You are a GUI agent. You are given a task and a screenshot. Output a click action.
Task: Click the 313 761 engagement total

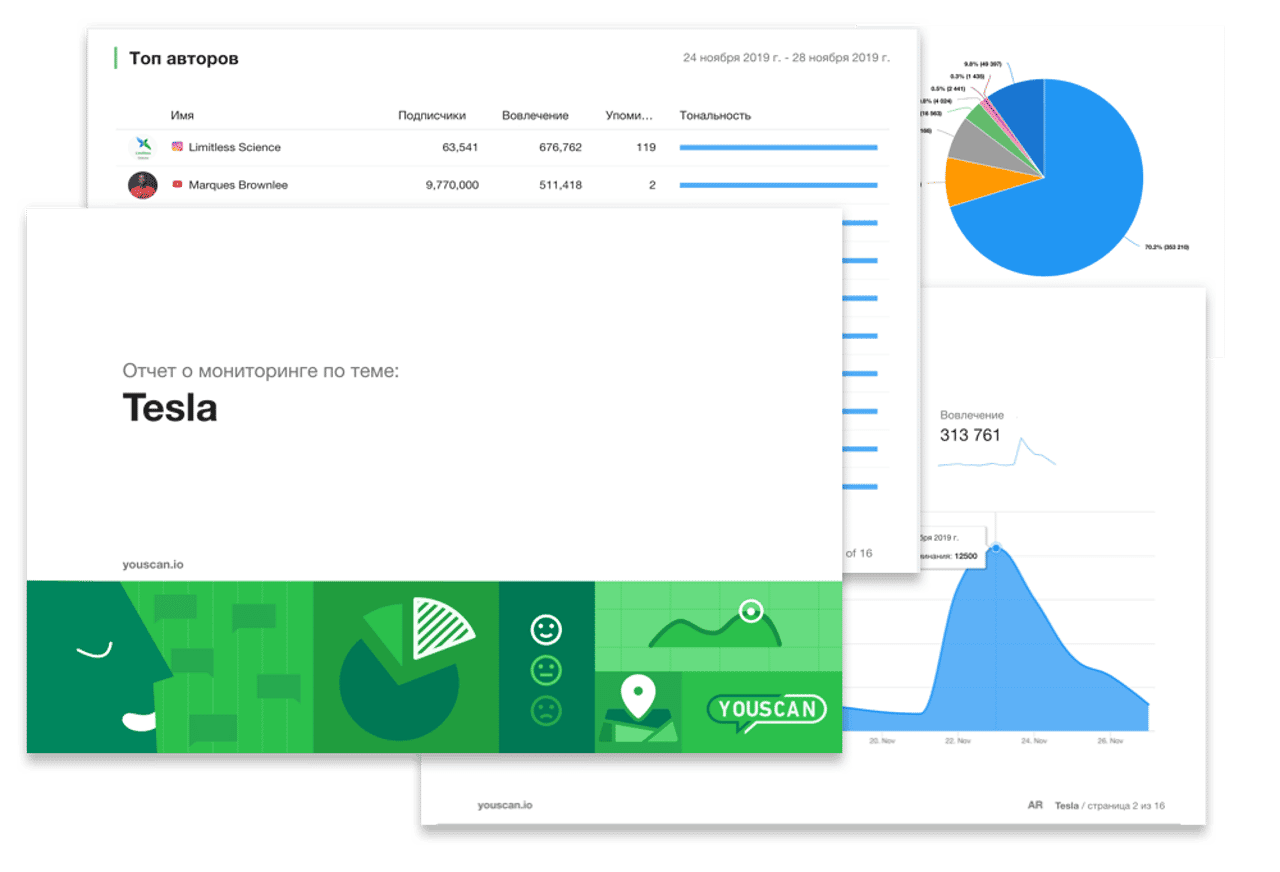[970, 435]
